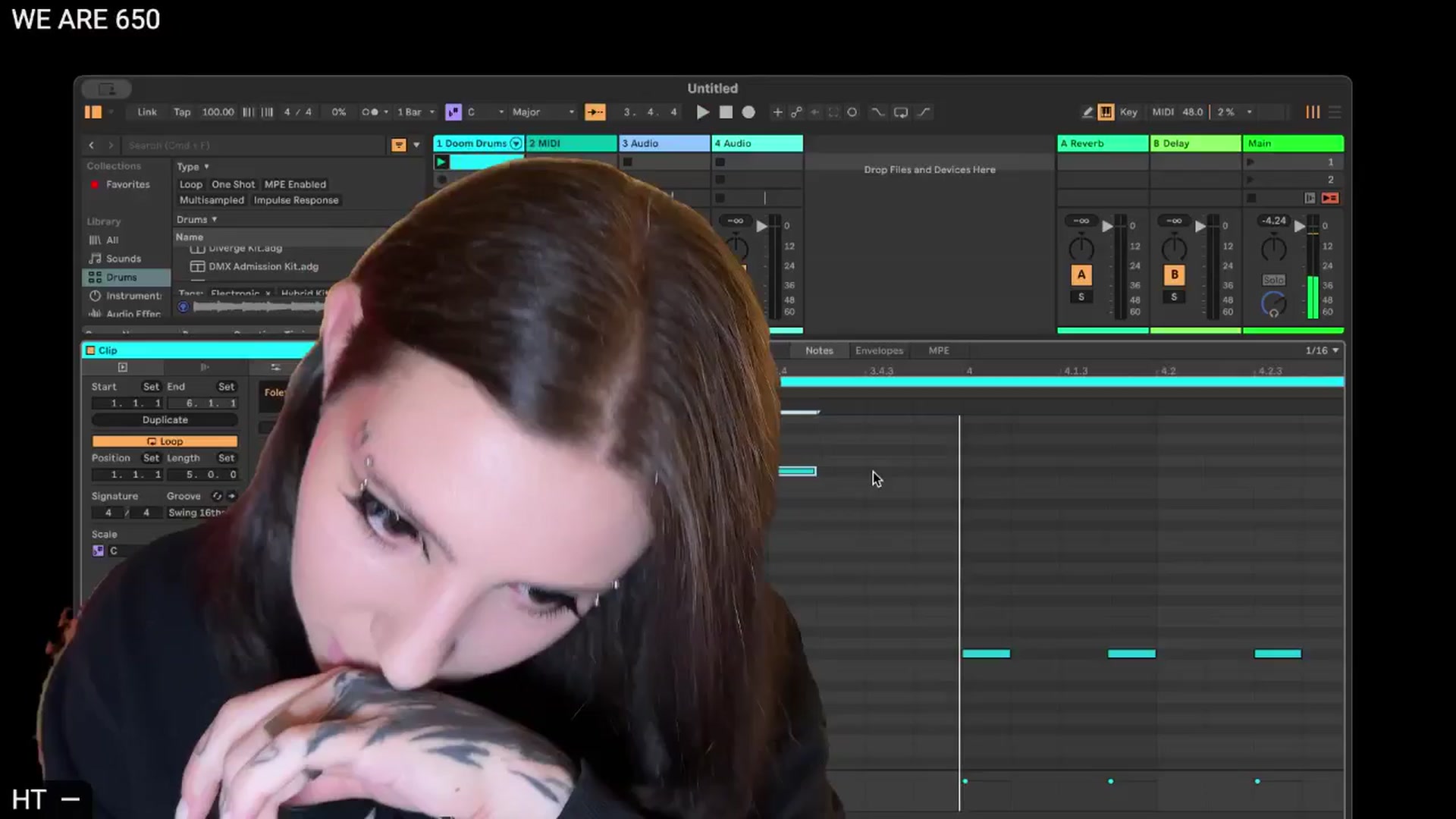Image resolution: width=1456 pixels, height=819 pixels.
Task: Click the Tap tempo button
Action: coord(182,112)
